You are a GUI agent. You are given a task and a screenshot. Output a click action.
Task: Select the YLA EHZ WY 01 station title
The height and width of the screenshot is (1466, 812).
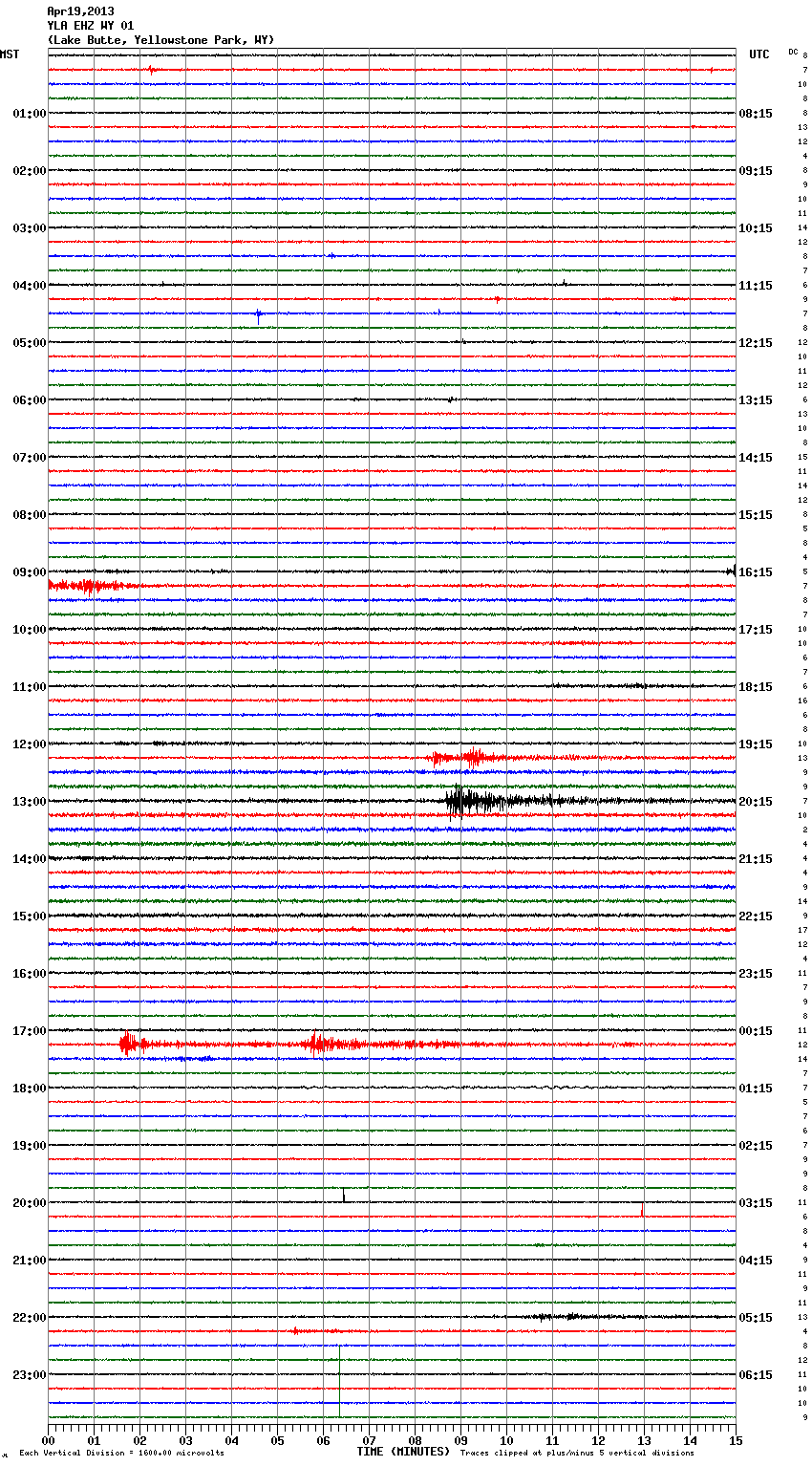point(90,26)
